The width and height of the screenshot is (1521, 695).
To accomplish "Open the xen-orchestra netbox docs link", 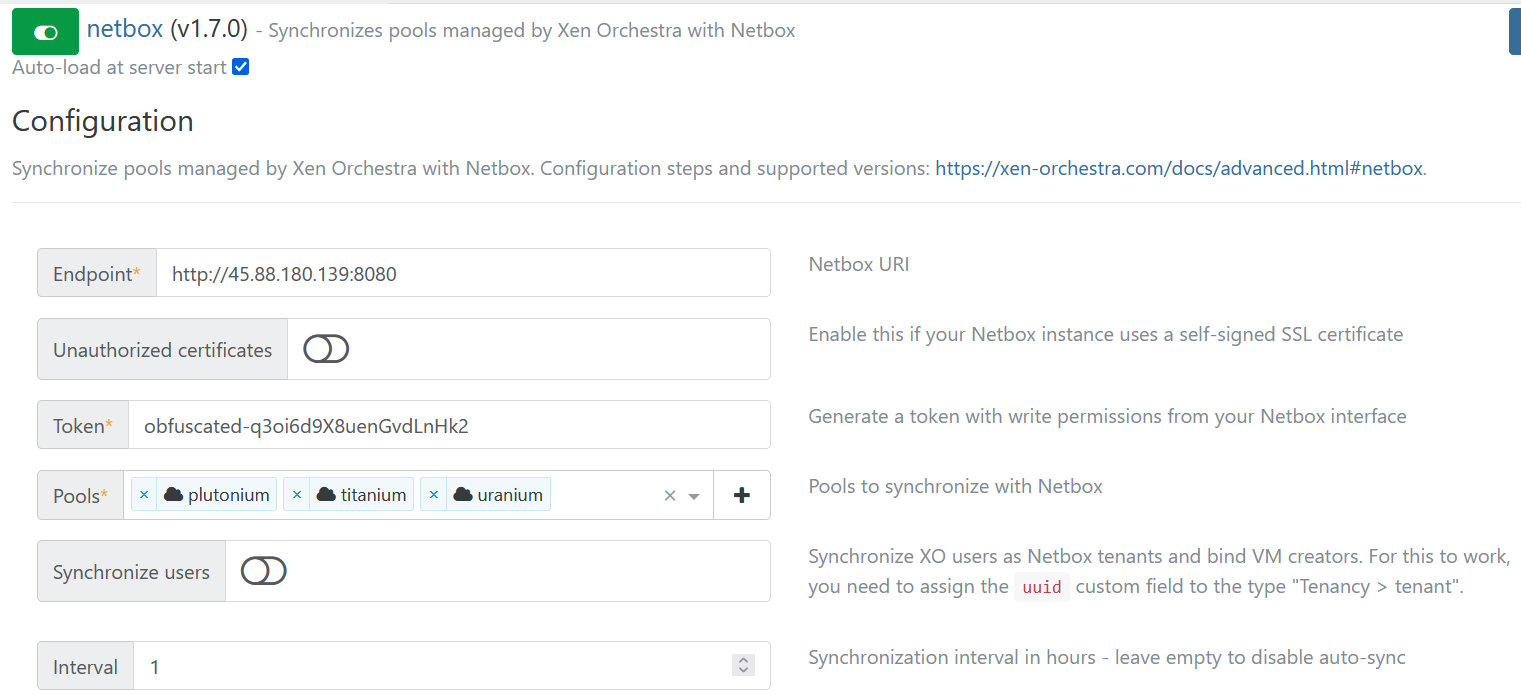I will point(1178,168).
